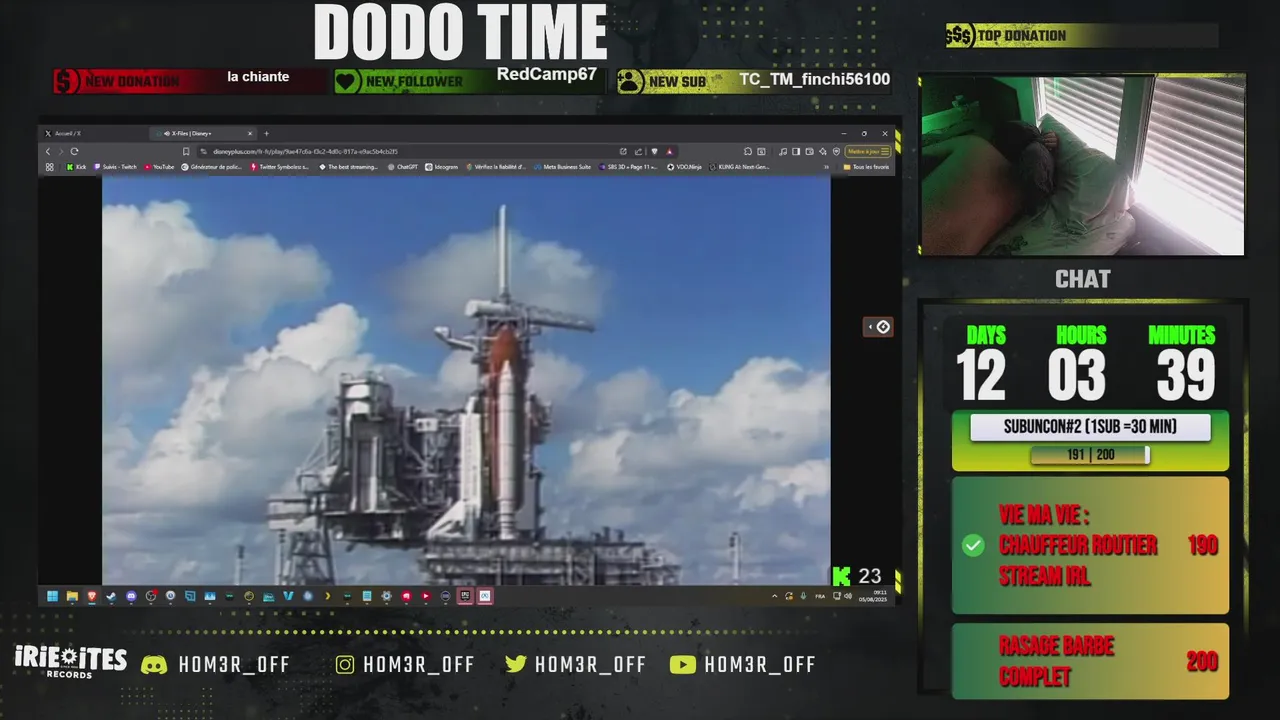Click the Instagram HOM3R_OFF handle

[x=418, y=665]
